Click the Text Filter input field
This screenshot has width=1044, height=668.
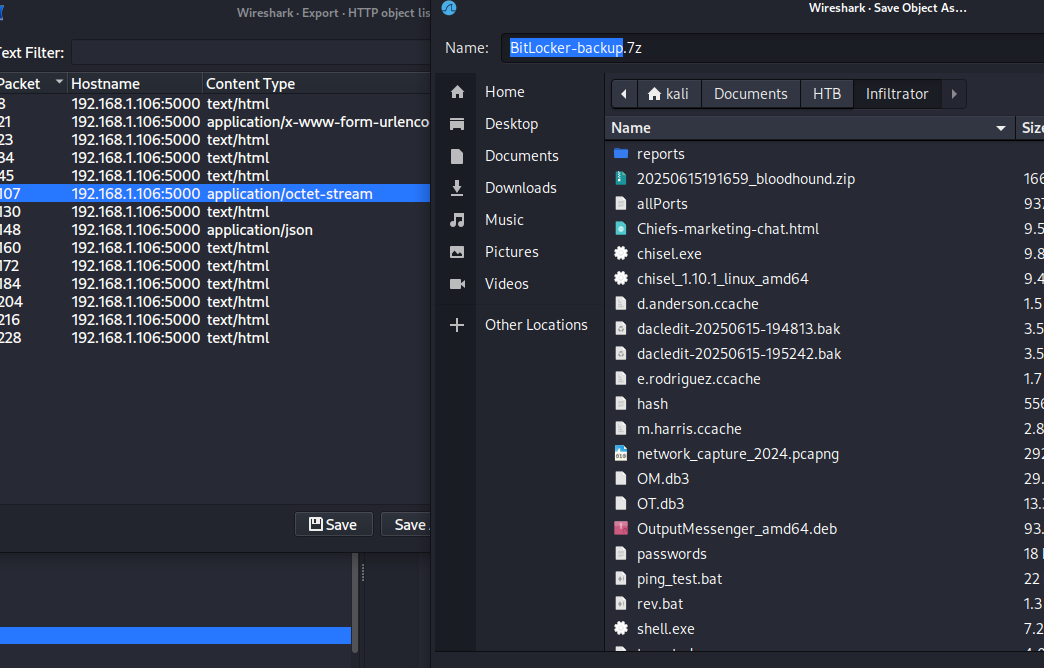tap(251, 53)
